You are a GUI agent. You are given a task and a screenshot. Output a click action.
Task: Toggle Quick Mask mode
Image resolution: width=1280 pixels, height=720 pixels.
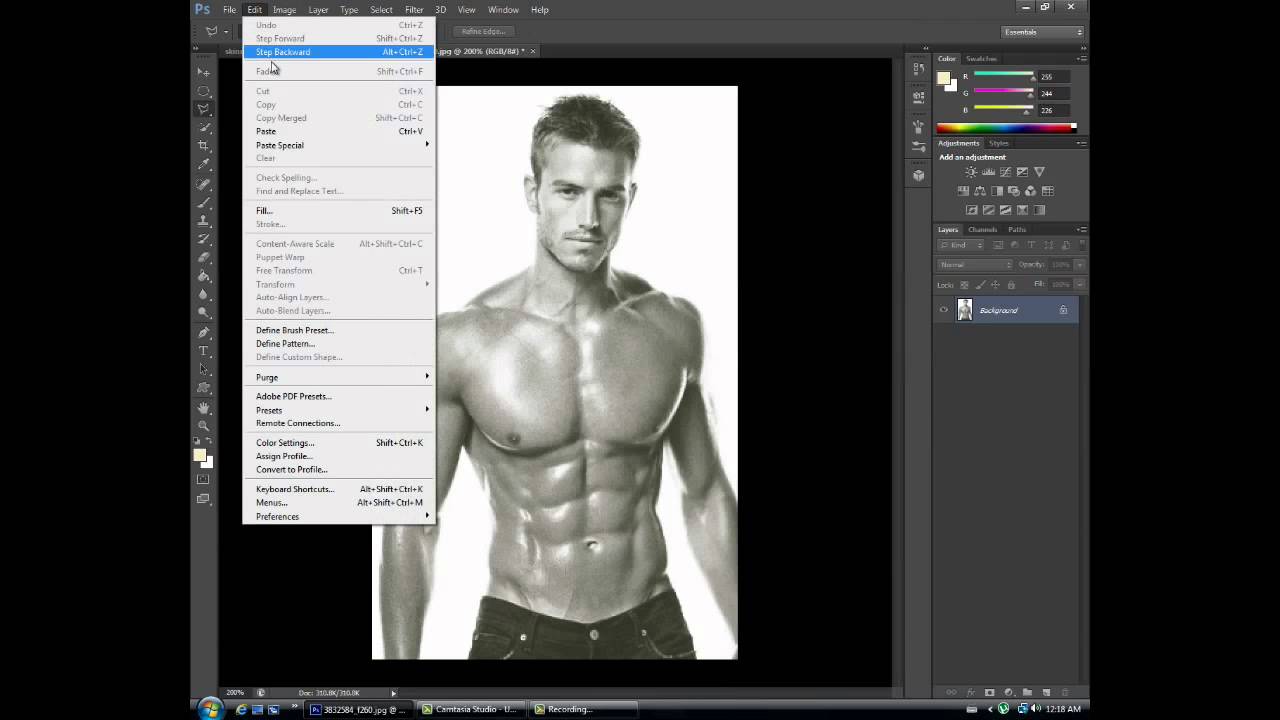[204, 479]
